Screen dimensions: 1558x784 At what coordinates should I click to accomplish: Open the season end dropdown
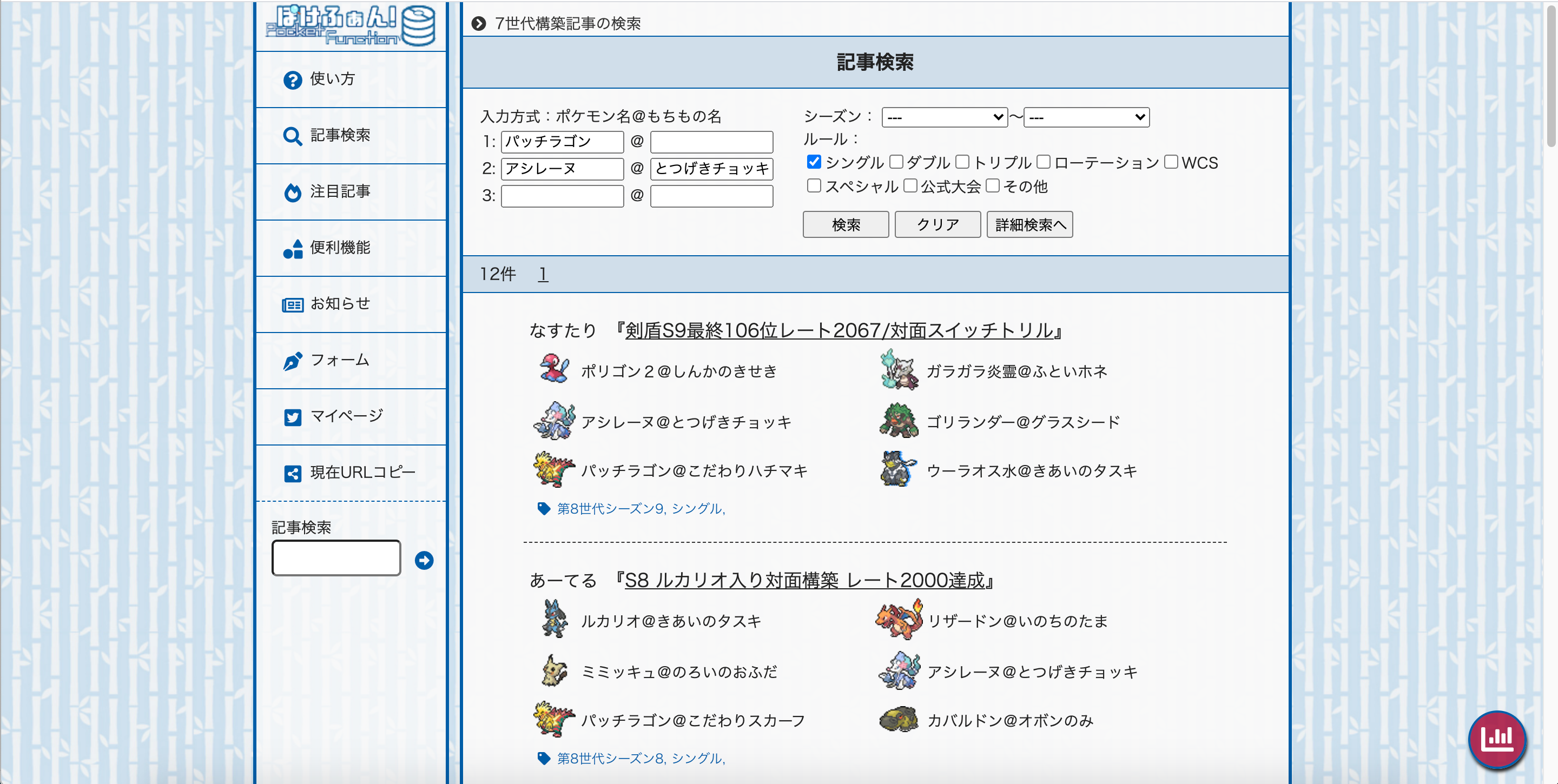click(1086, 117)
